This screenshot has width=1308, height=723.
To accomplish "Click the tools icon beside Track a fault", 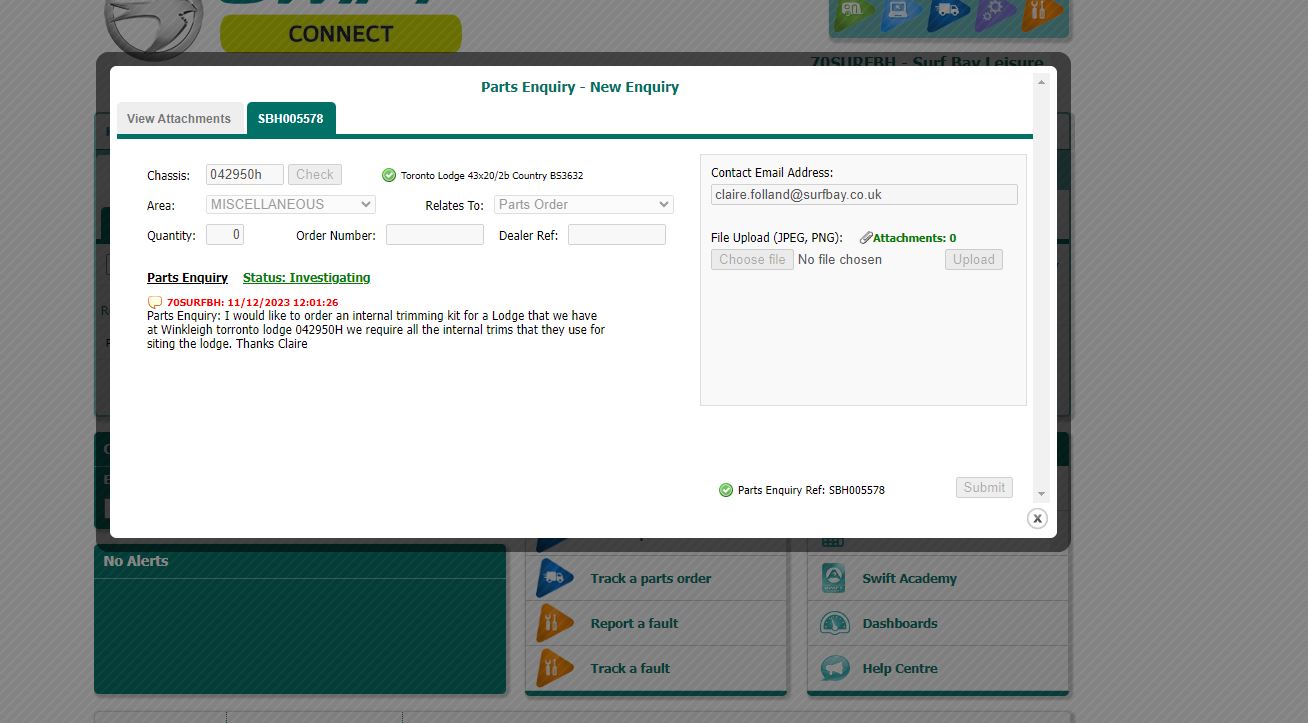I will 555,668.
